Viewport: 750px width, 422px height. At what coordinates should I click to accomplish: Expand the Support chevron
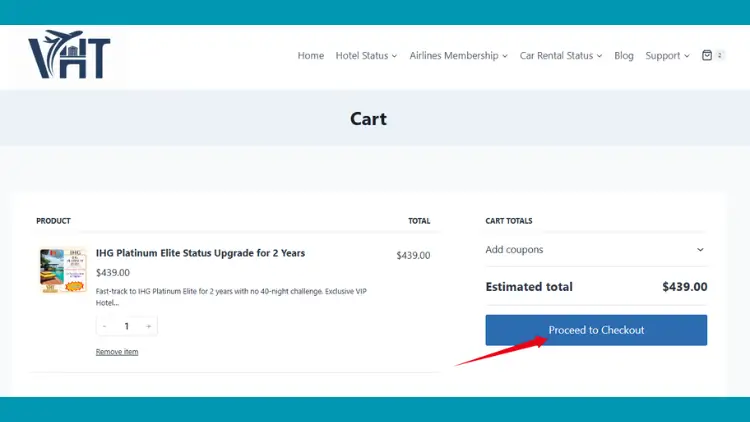coord(687,56)
